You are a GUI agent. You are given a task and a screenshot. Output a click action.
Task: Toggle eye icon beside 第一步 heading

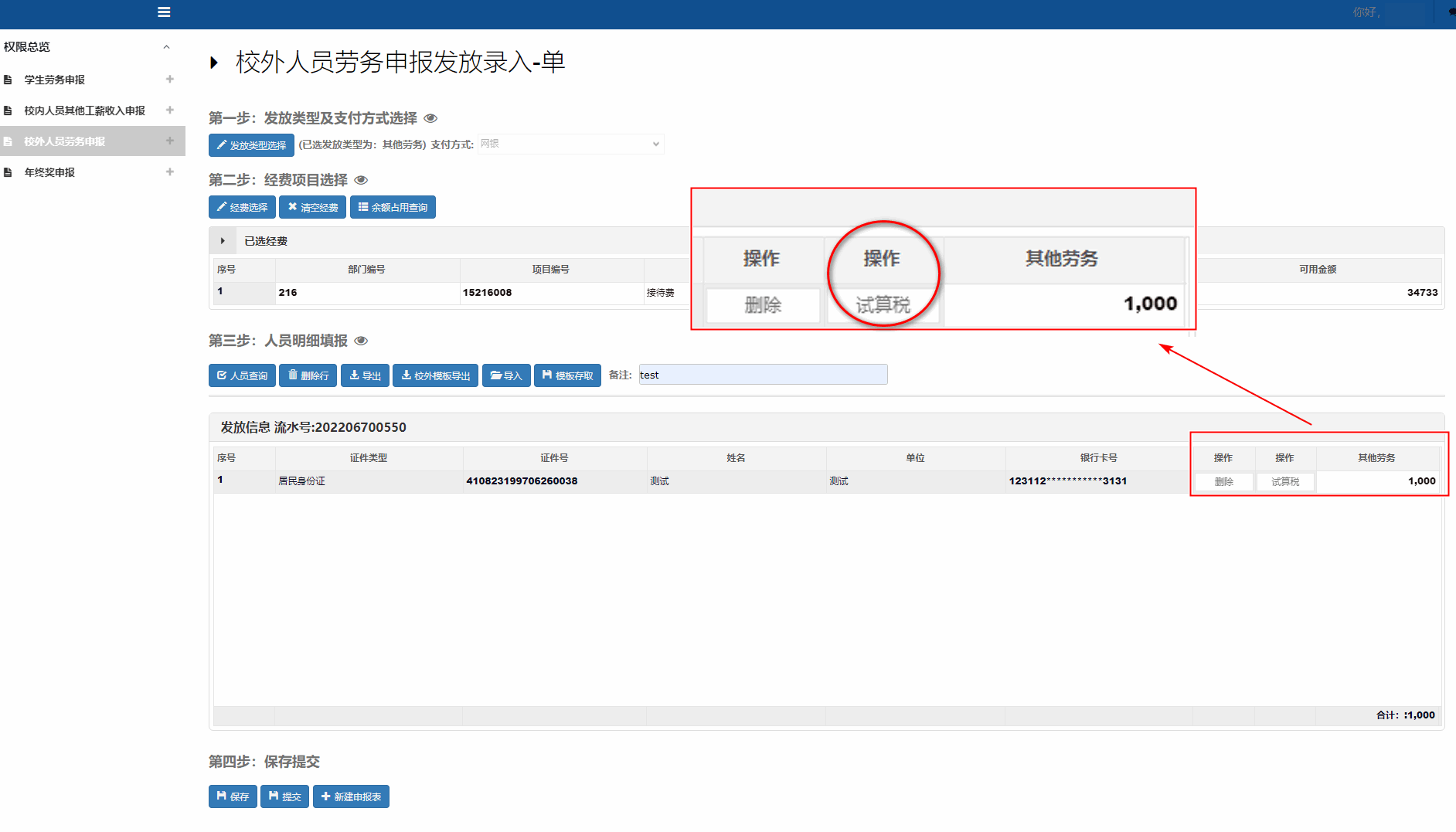click(x=430, y=118)
